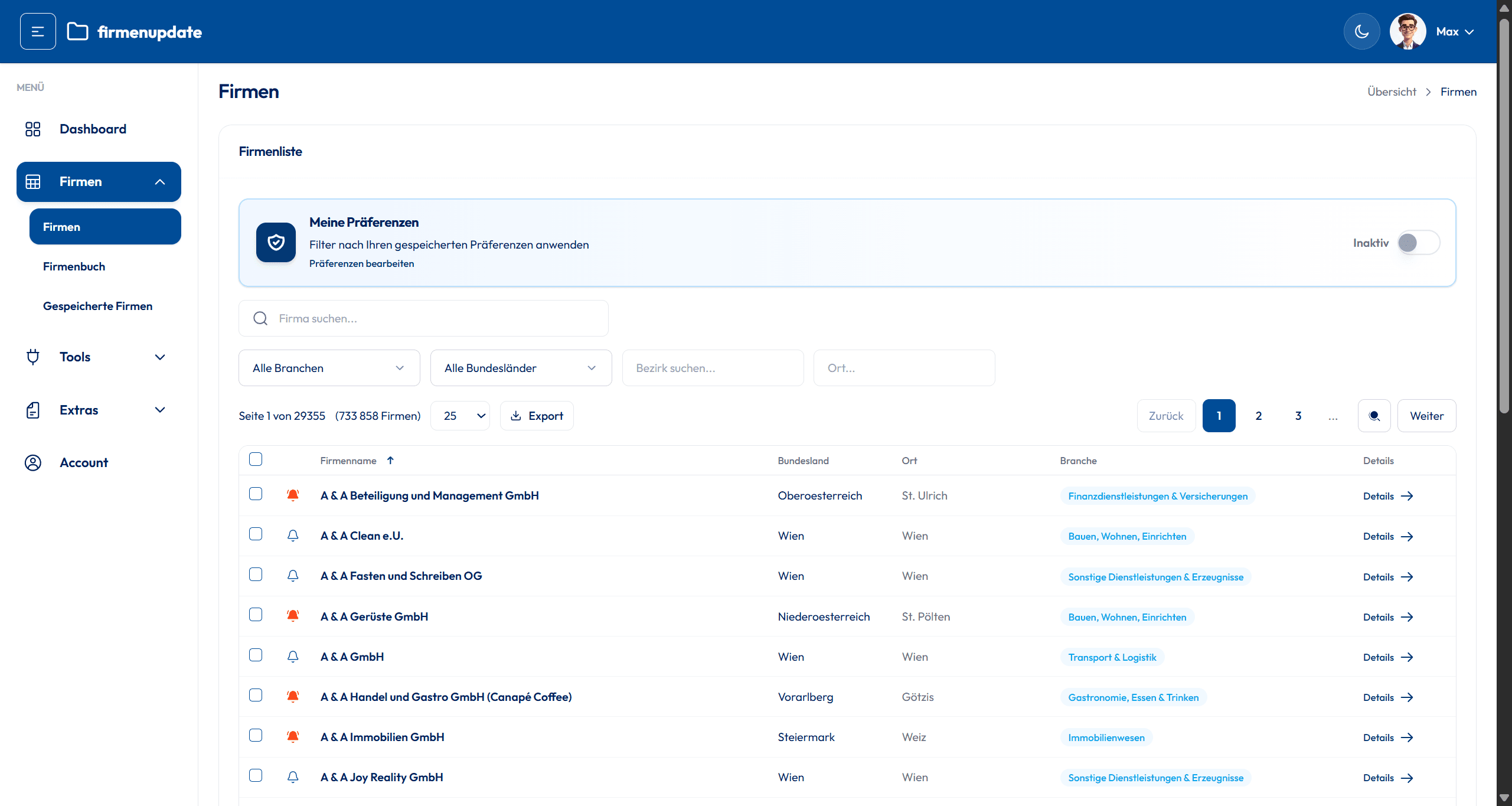The width and height of the screenshot is (1512, 806).
Task: Click the Präferenzen bearbeiten link
Action: point(362,263)
